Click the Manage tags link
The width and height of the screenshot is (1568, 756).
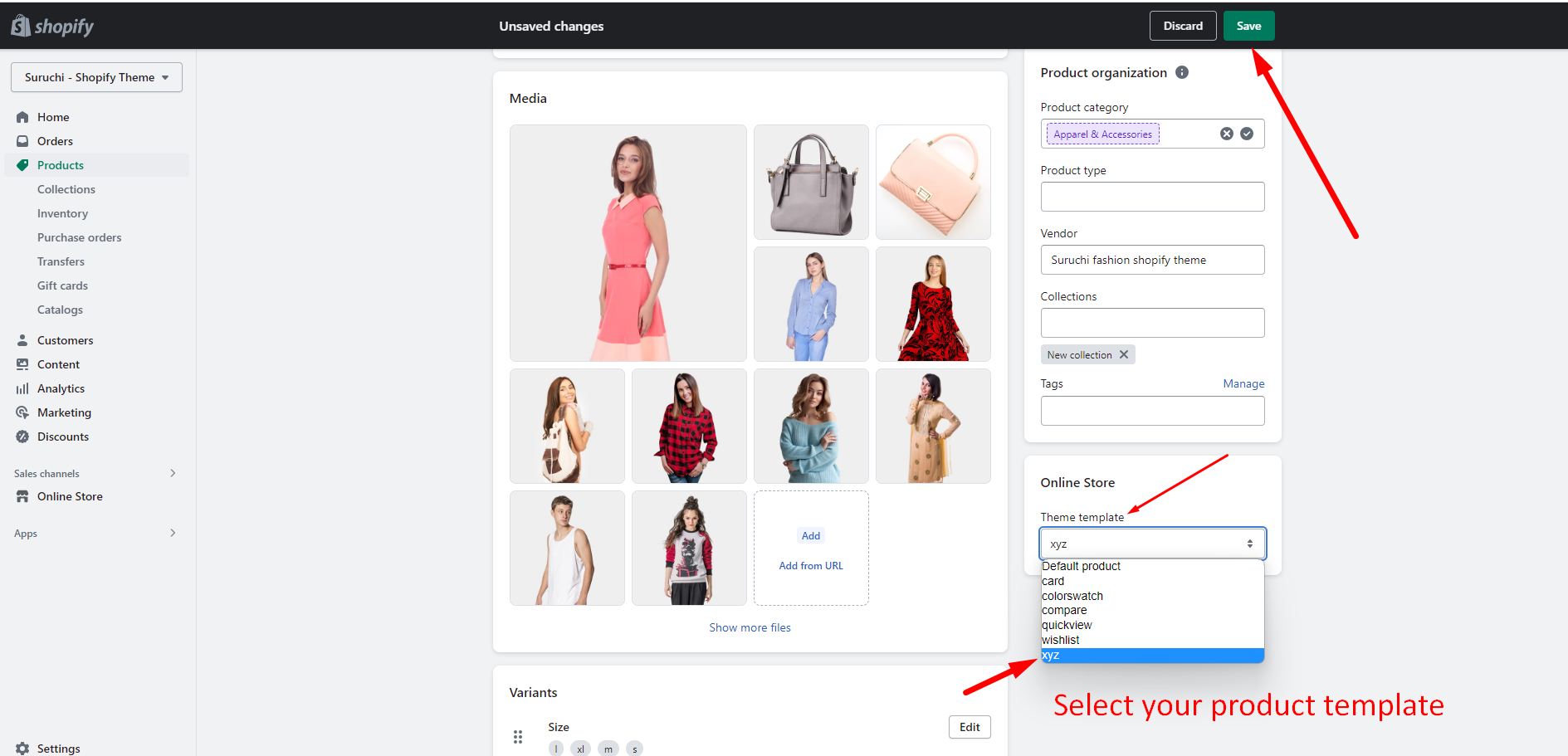click(1243, 383)
